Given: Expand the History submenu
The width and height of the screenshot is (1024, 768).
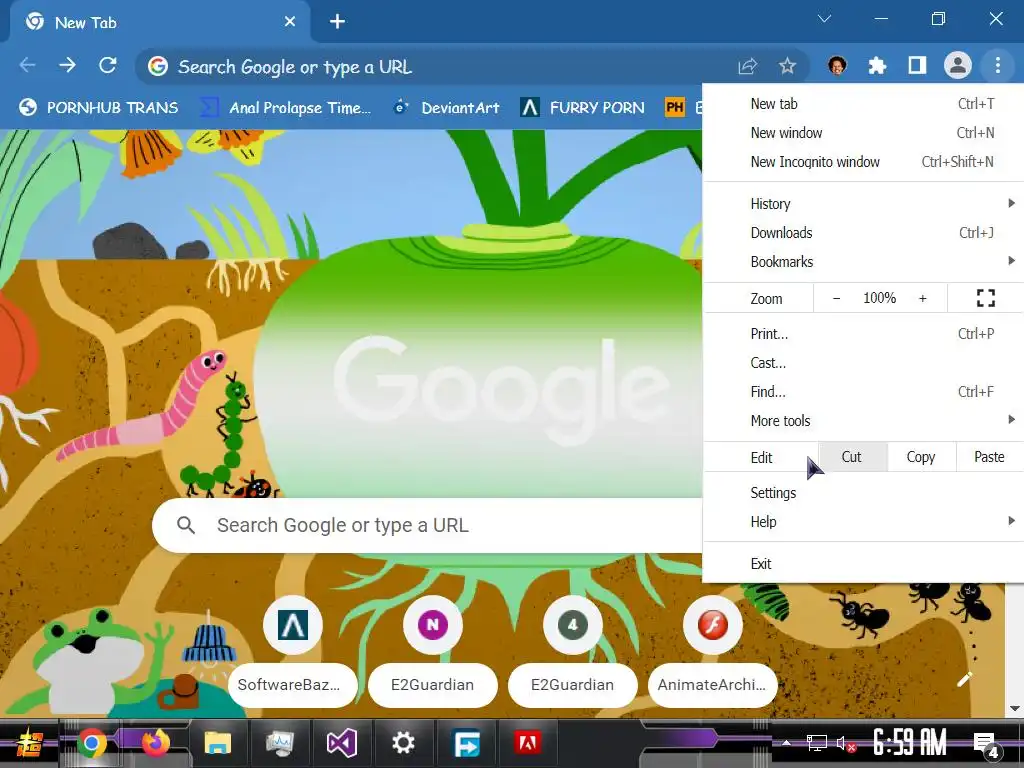Looking at the screenshot, I should pos(863,204).
